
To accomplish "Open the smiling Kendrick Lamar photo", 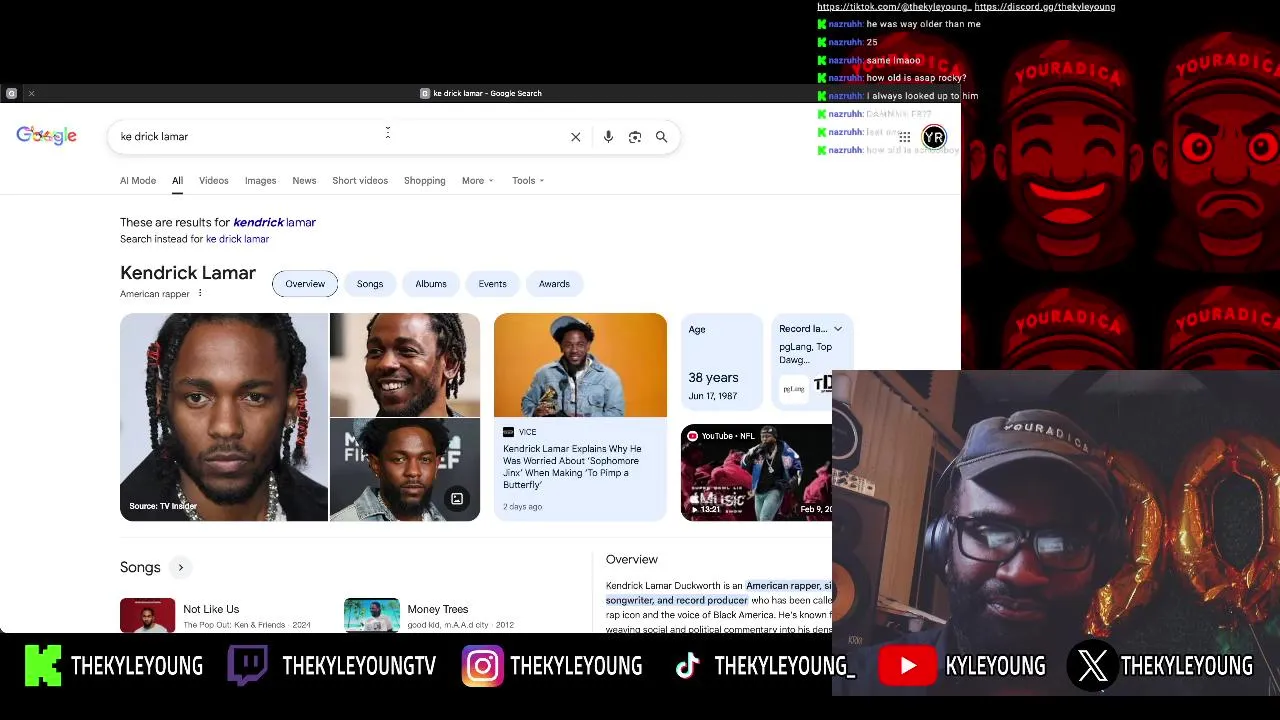I will 405,365.
